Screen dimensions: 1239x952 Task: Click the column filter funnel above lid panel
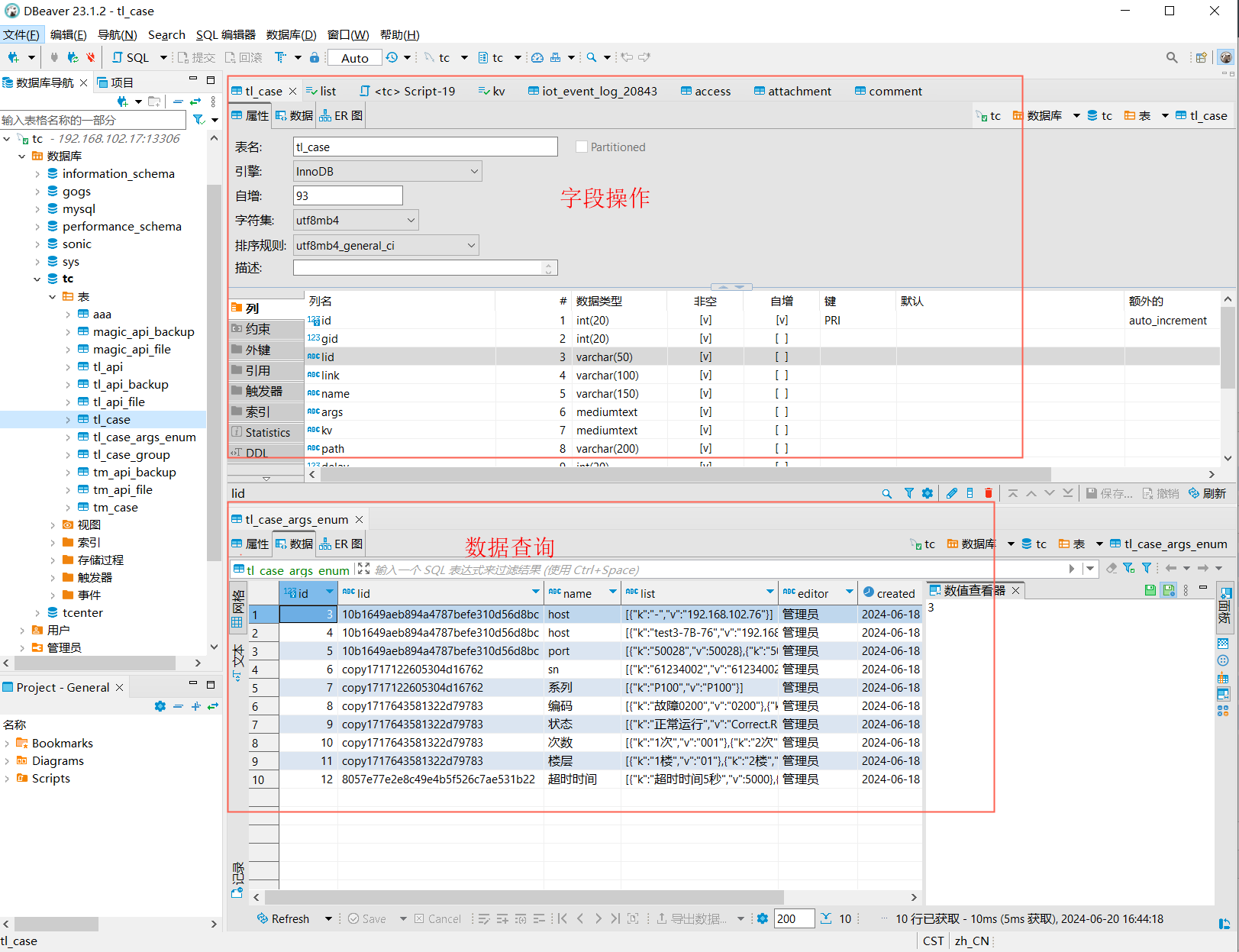(908, 493)
